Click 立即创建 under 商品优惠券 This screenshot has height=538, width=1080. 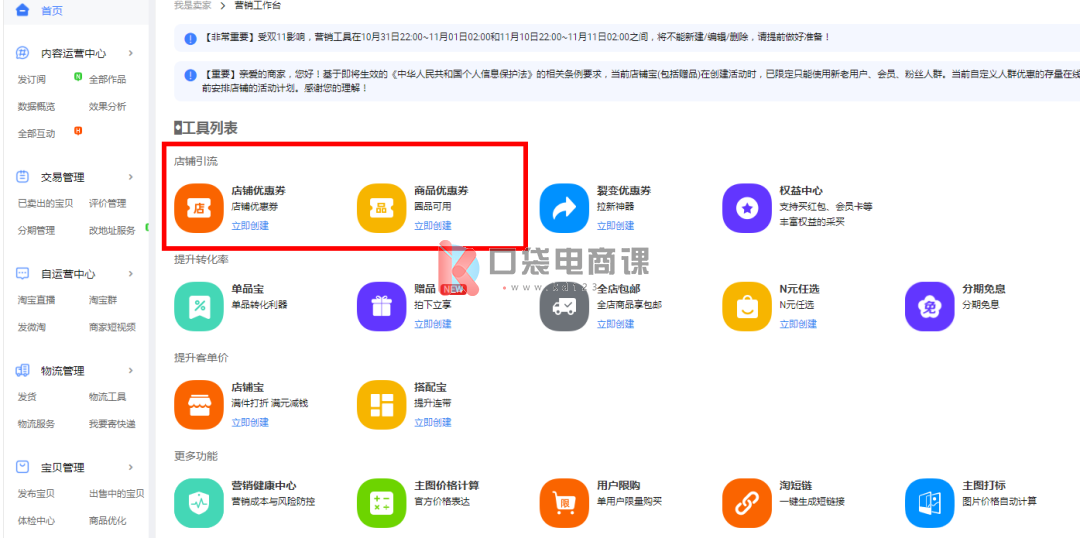point(433,225)
